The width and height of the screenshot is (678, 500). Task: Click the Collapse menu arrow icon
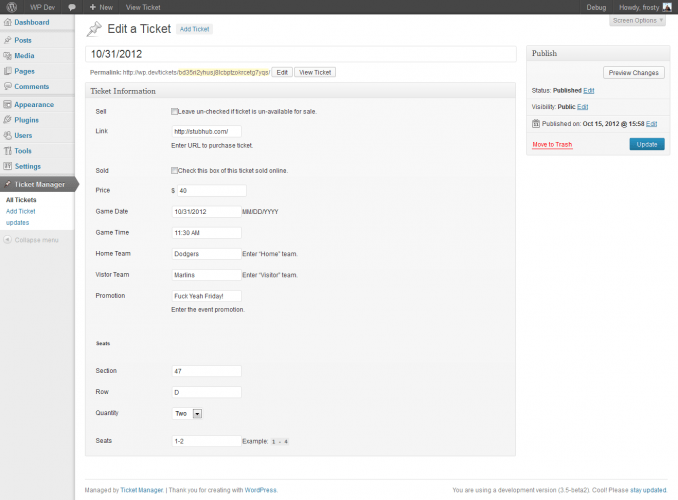(x=7, y=240)
